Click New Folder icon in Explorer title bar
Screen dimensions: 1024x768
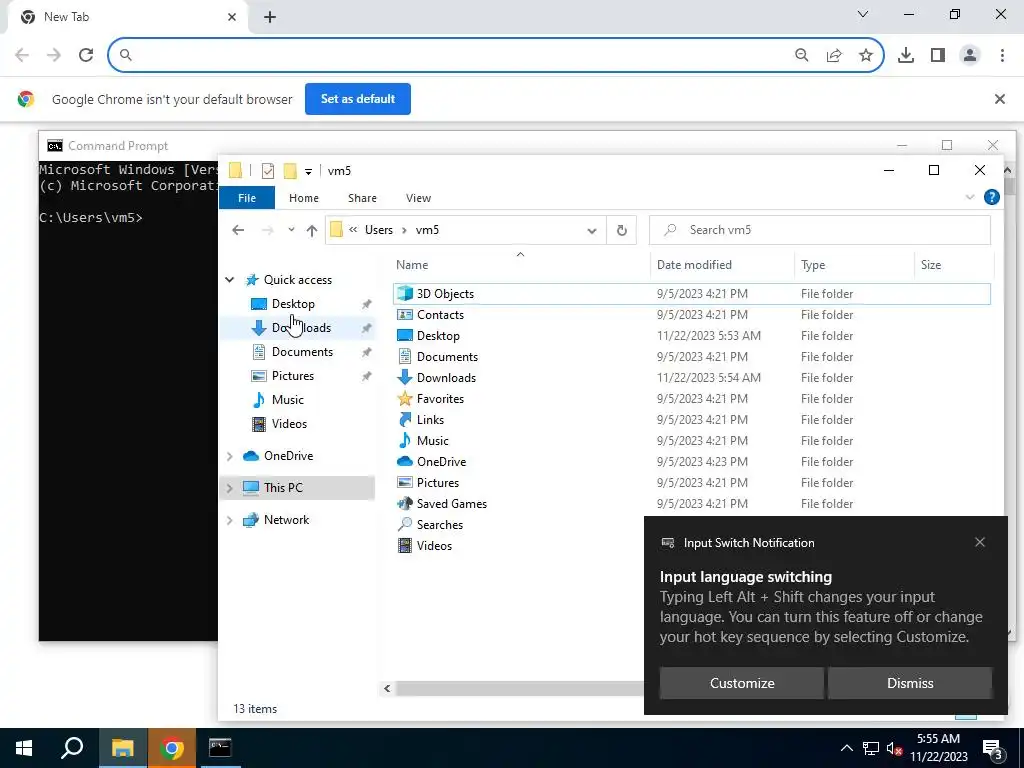(x=290, y=170)
